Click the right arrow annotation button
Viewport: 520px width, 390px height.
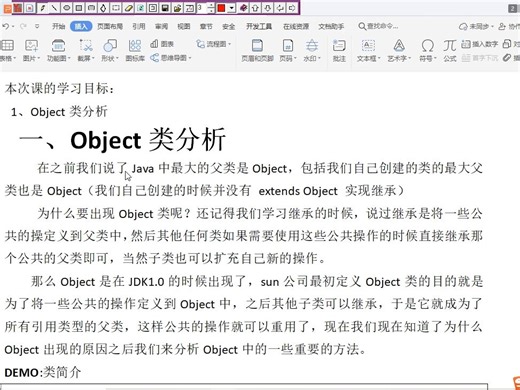(292, 8)
